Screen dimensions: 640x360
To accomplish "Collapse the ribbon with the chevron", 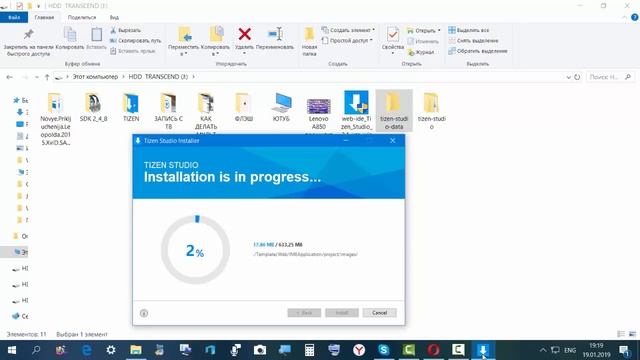I will tap(624, 18).
